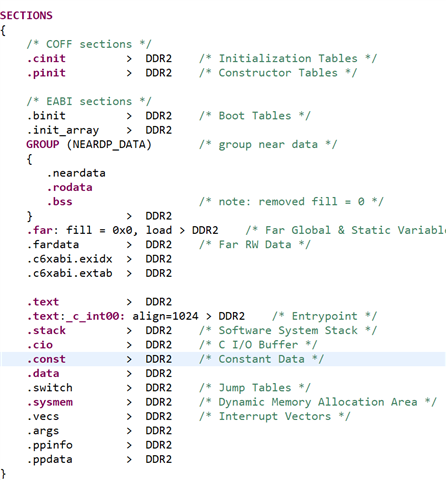
Task: Click the Interrupt Vectors comment
Action: coord(275,417)
